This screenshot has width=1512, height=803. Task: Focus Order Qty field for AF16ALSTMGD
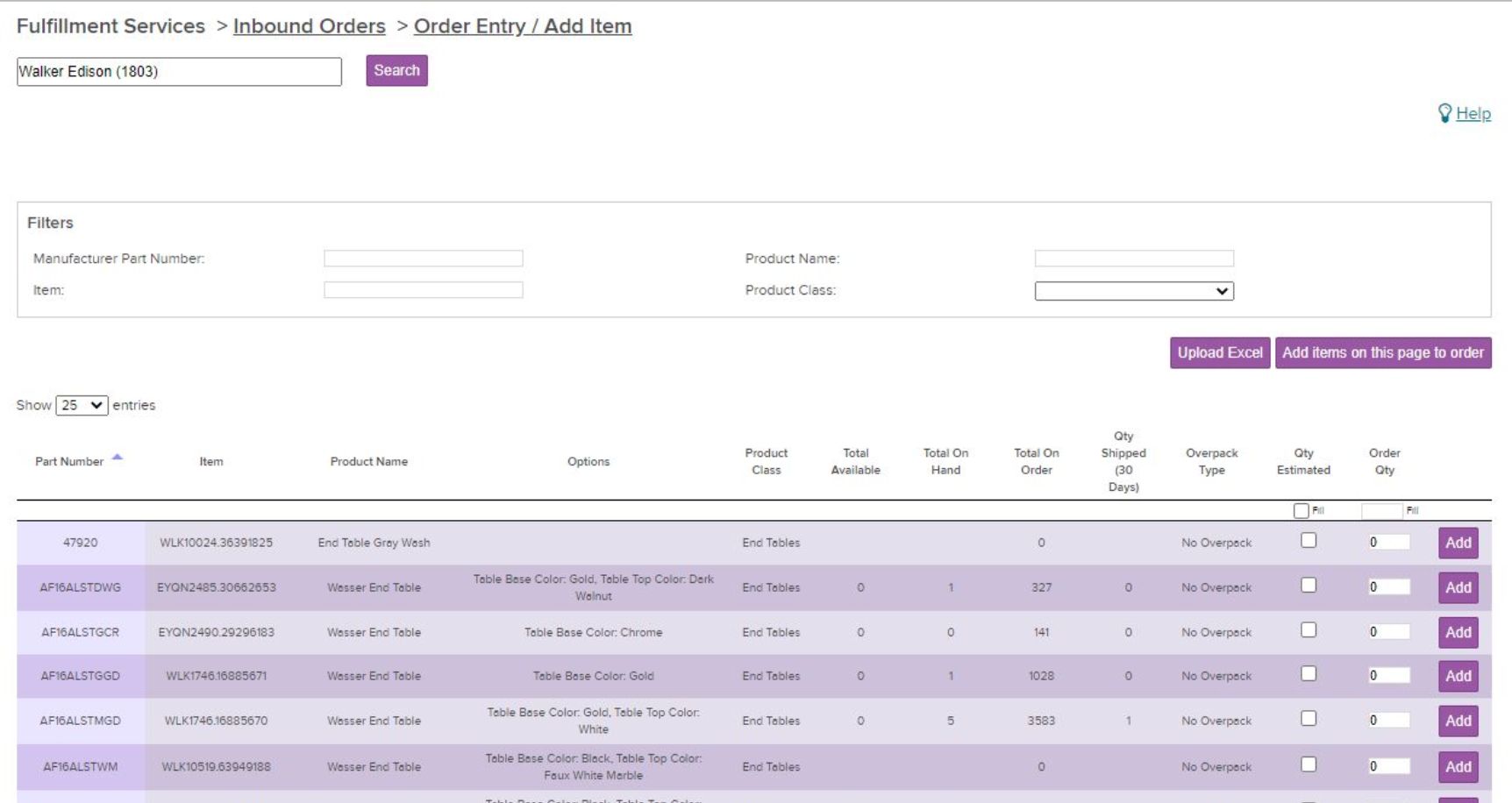[1388, 721]
